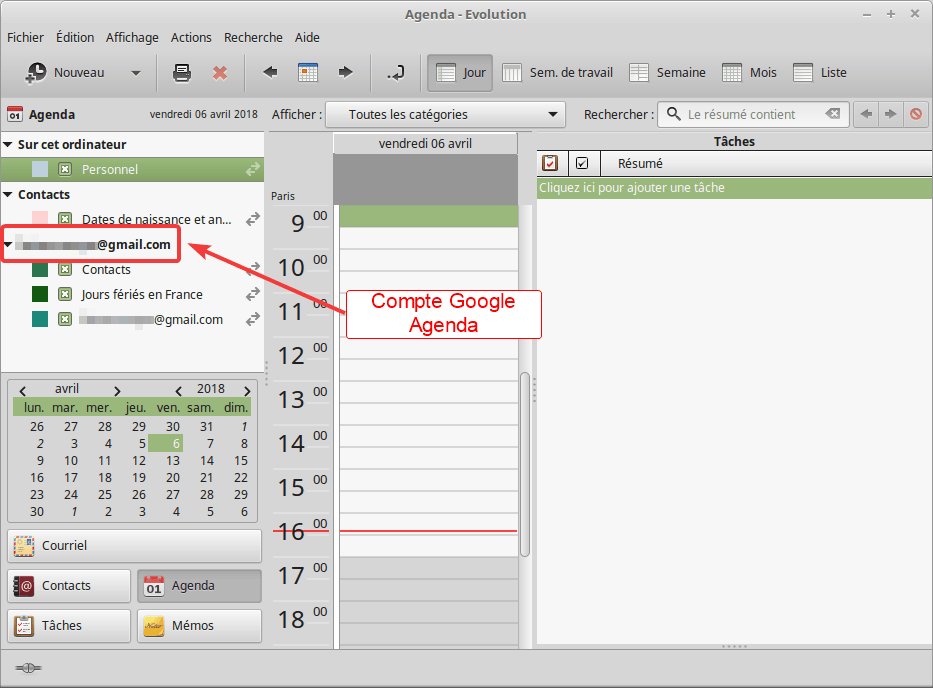Screen dimensions: 933x688
Task: Collapse the Sur cet ordinateur group
Action: pos(9,145)
